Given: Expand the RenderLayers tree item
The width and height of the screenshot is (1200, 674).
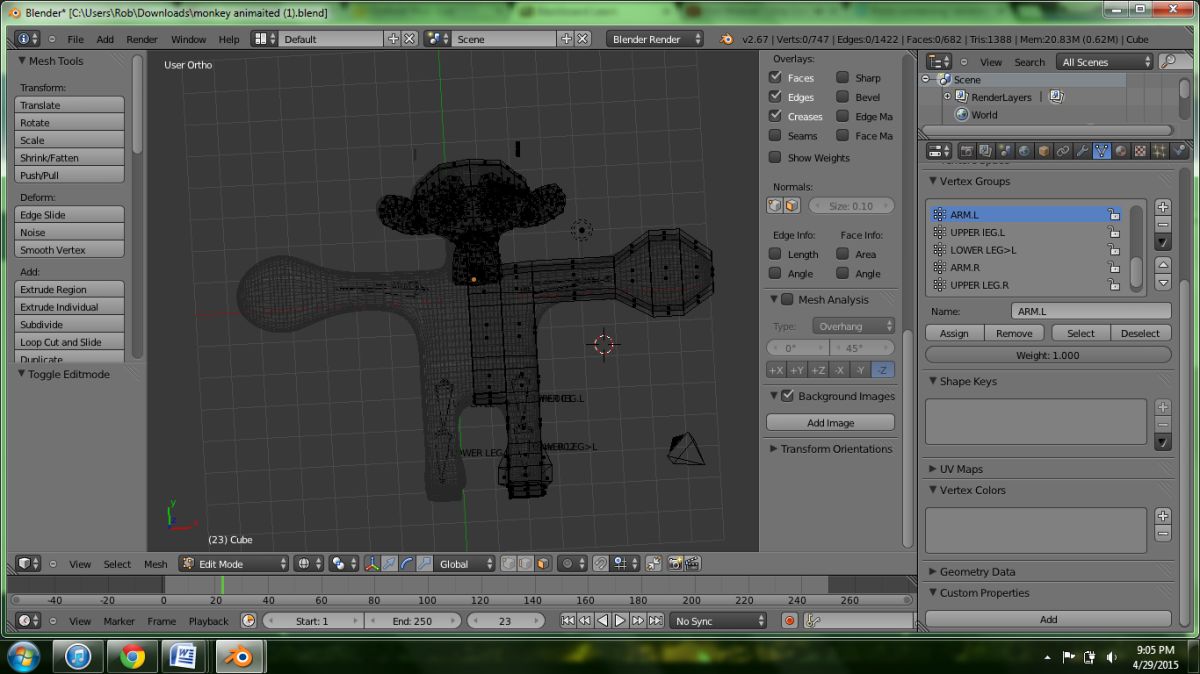Looking at the screenshot, I should tap(947, 97).
